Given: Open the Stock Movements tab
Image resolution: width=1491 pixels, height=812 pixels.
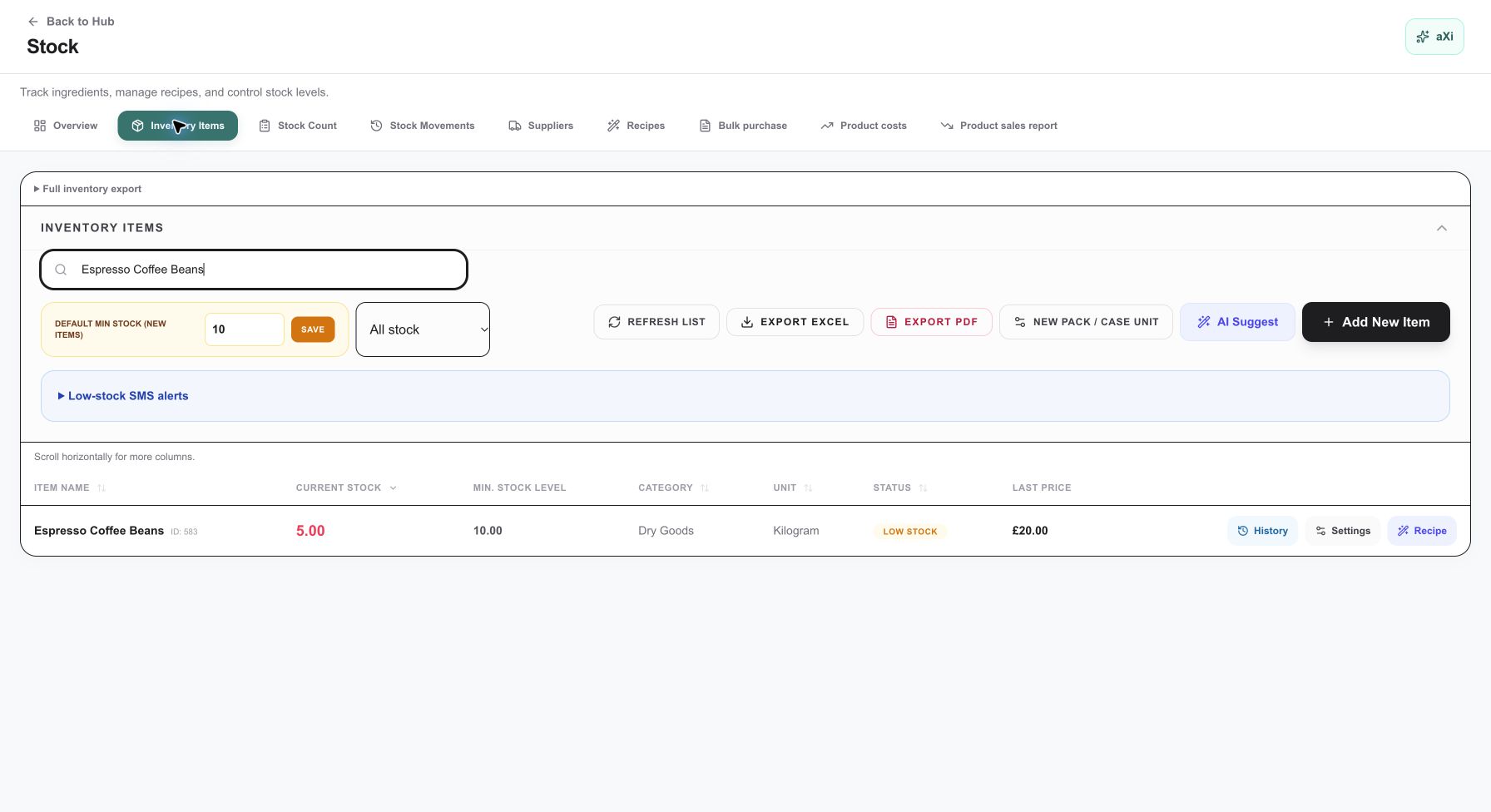Looking at the screenshot, I should (x=423, y=126).
